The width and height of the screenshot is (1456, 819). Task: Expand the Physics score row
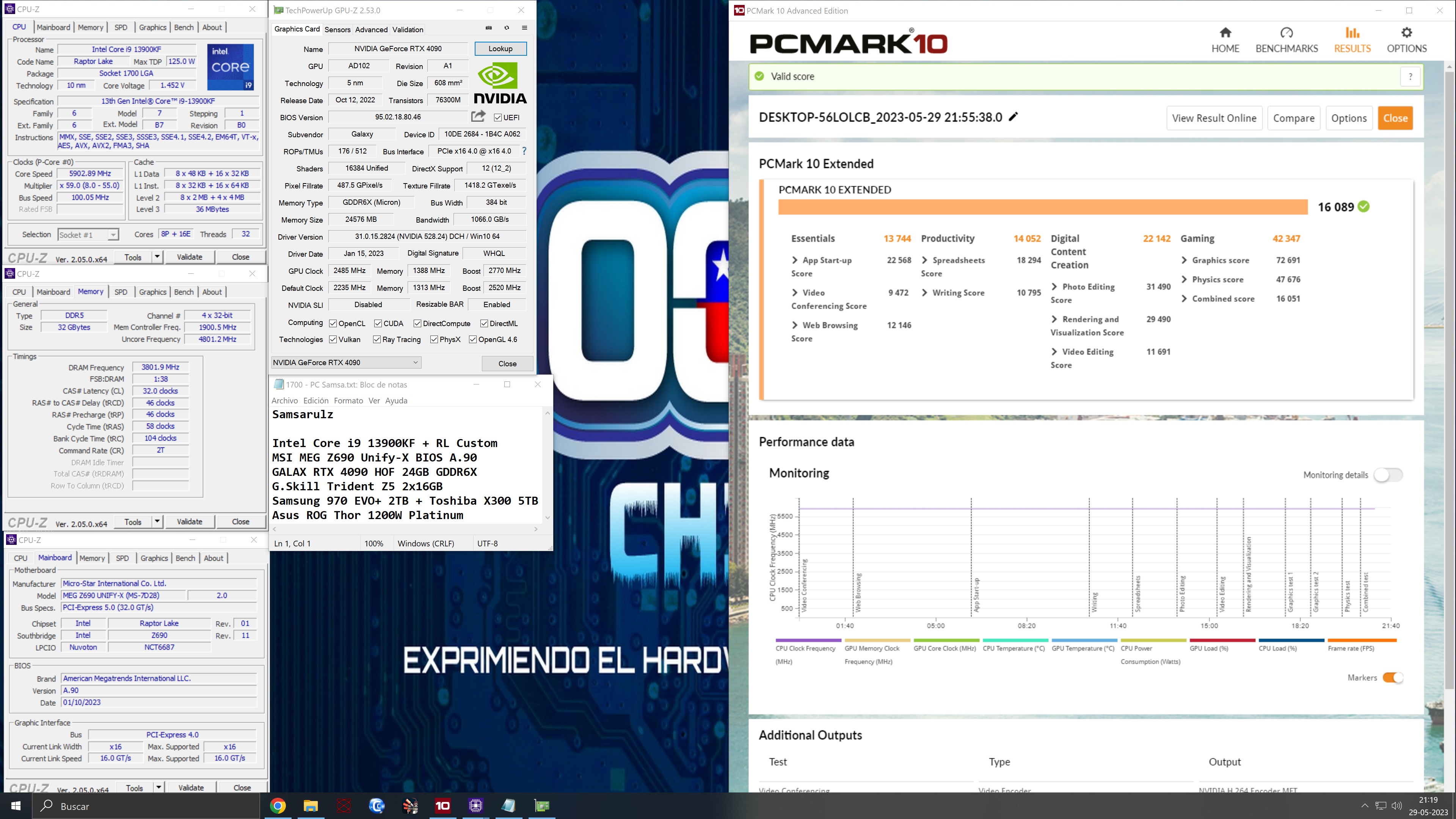1184,279
